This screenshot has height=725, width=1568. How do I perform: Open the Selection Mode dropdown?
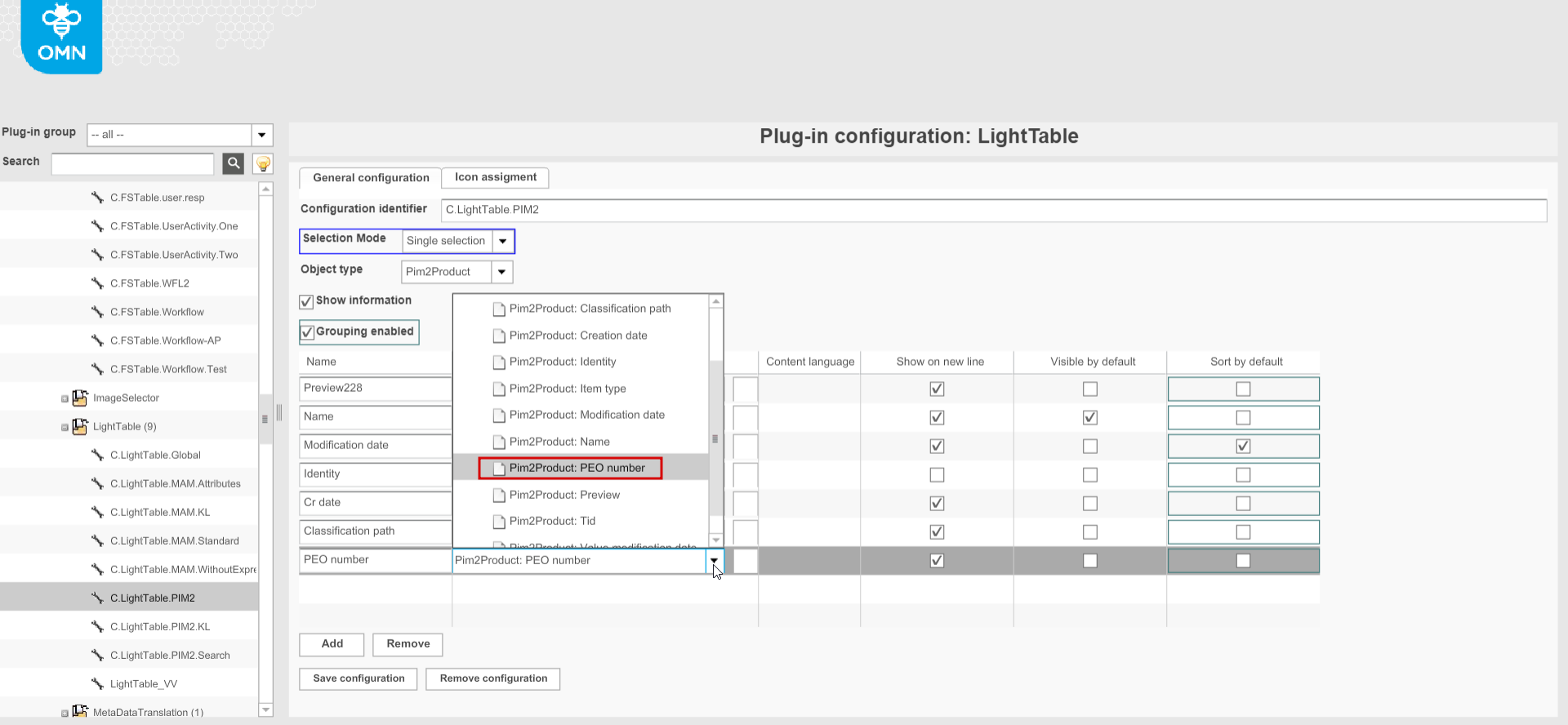click(503, 241)
